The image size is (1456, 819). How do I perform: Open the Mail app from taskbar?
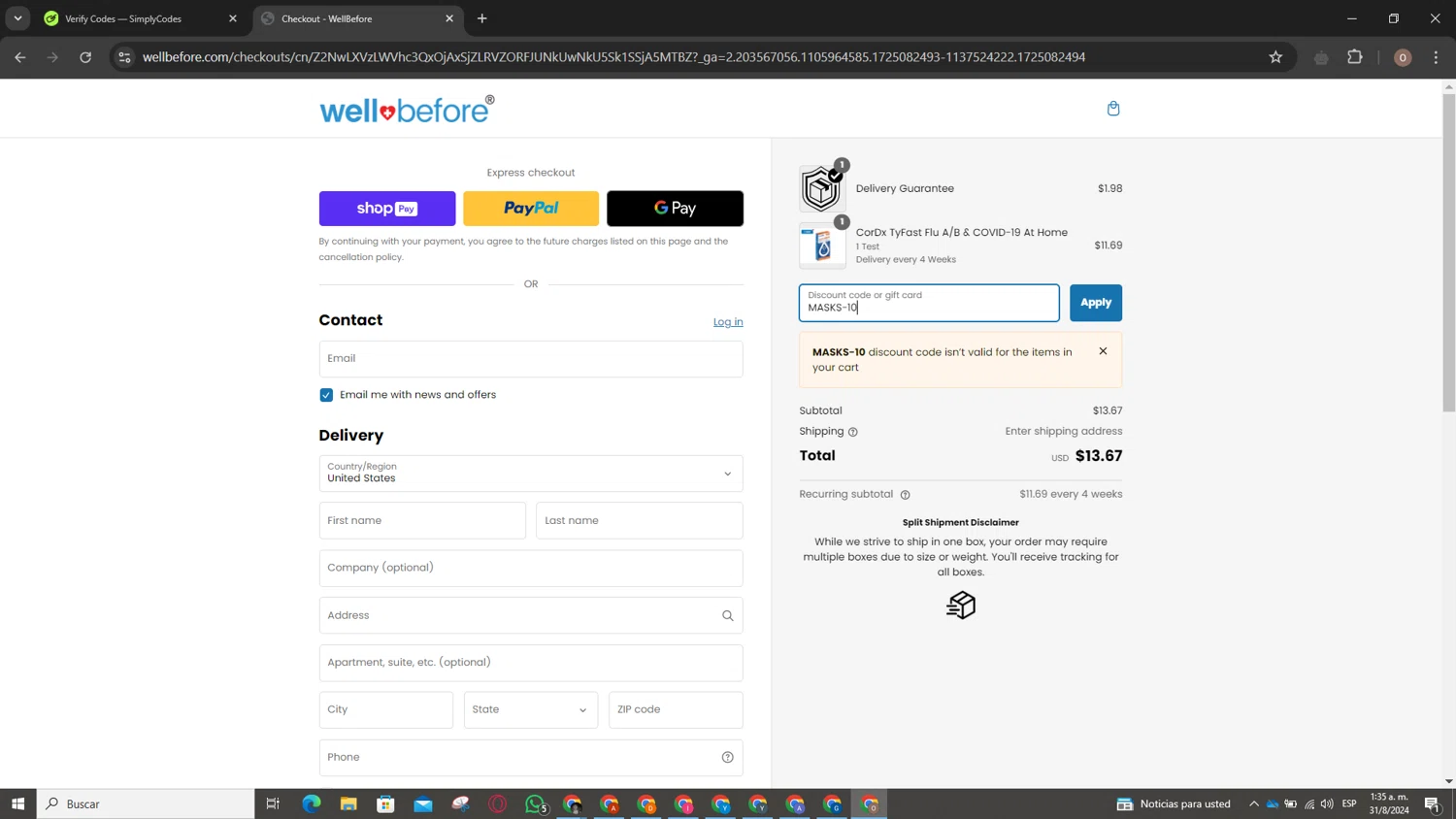[x=423, y=803]
